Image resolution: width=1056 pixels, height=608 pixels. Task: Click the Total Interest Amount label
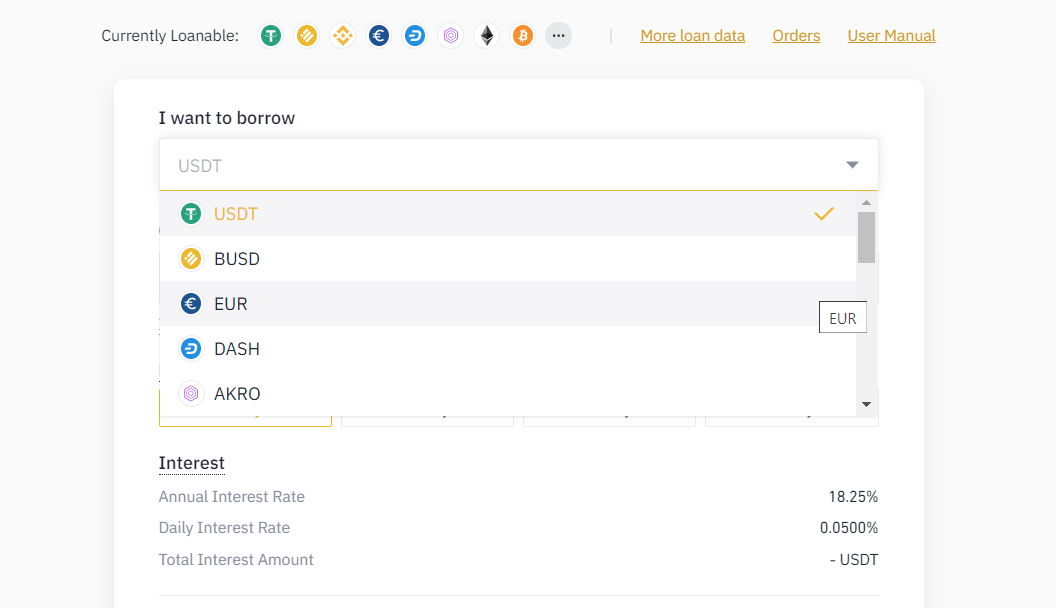pos(236,560)
